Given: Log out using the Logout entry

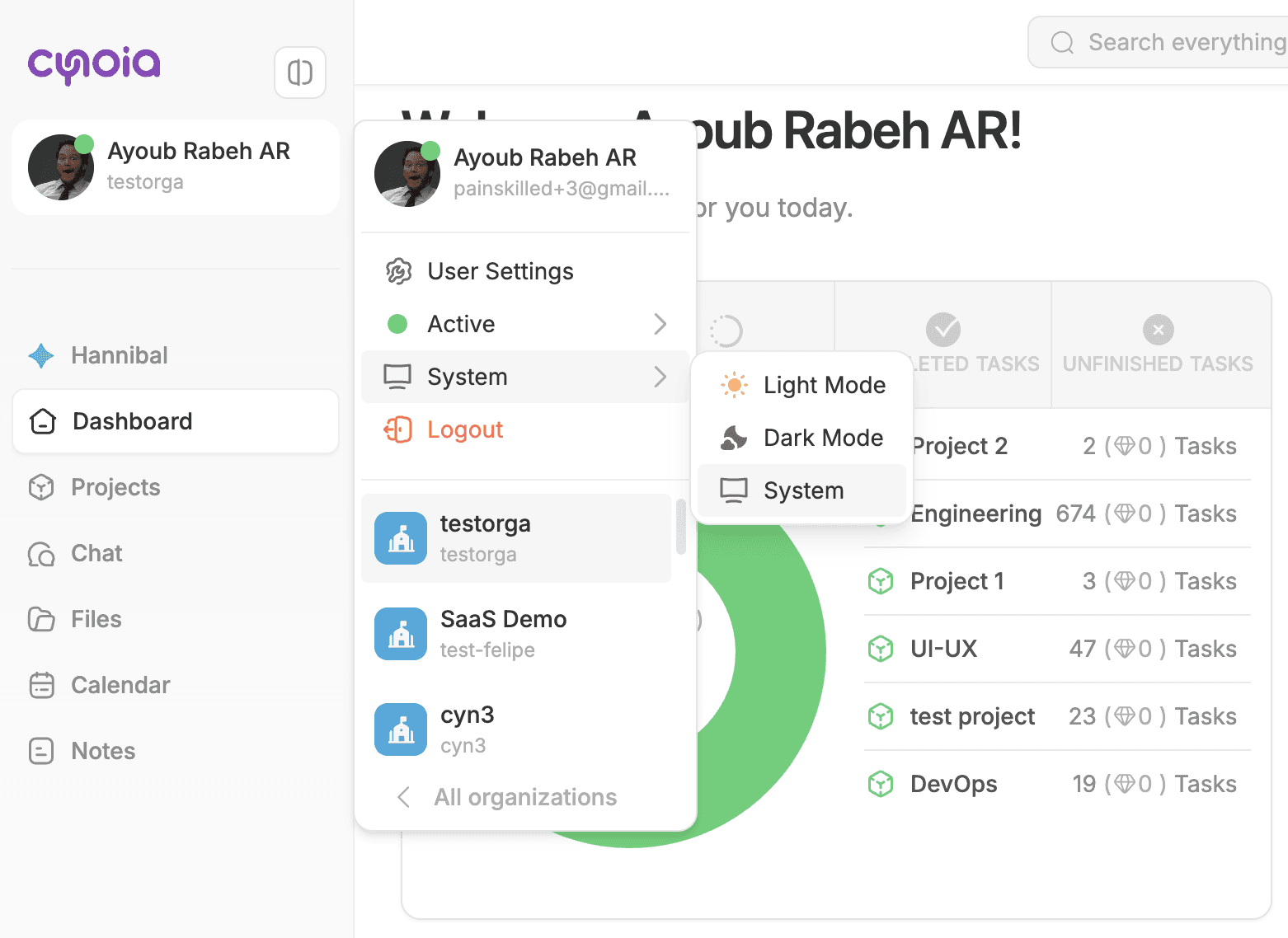Looking at the screenshot, I should click(x=525, y=429).
